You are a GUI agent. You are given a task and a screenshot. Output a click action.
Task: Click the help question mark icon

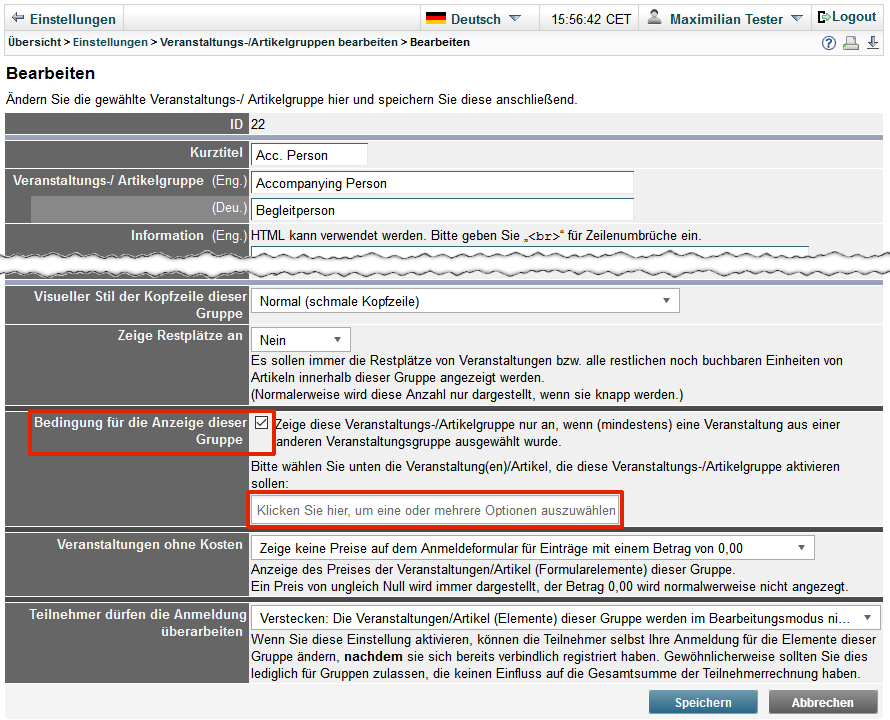pos(829,43)
